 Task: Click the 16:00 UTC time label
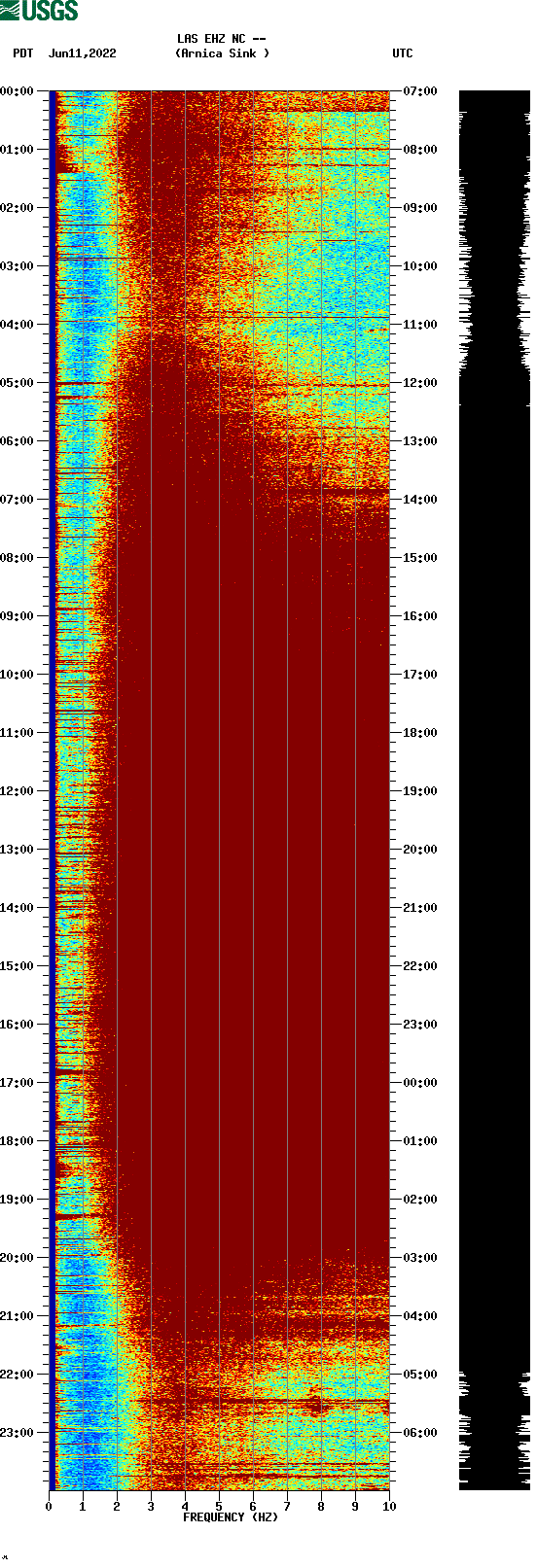point(420,616)
